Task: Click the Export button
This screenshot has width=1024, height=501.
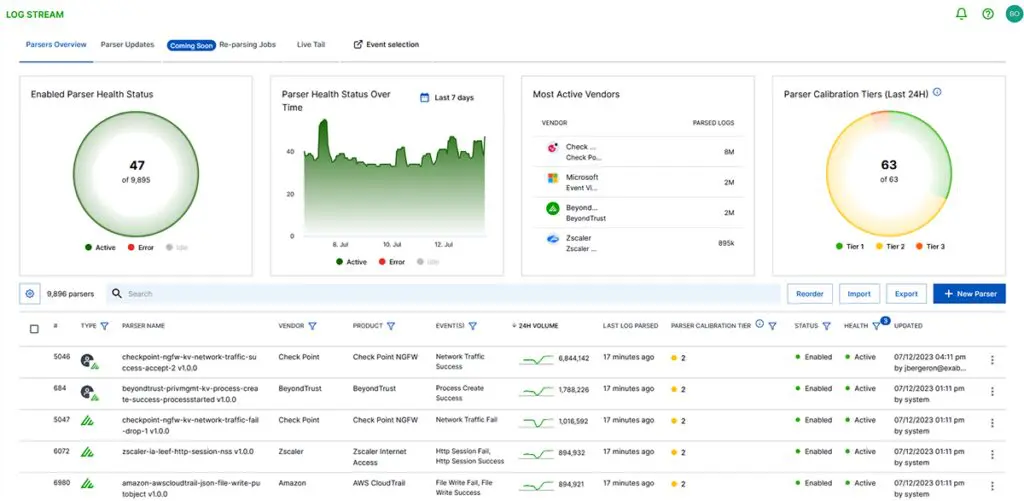Action: [x=906, y=294]
